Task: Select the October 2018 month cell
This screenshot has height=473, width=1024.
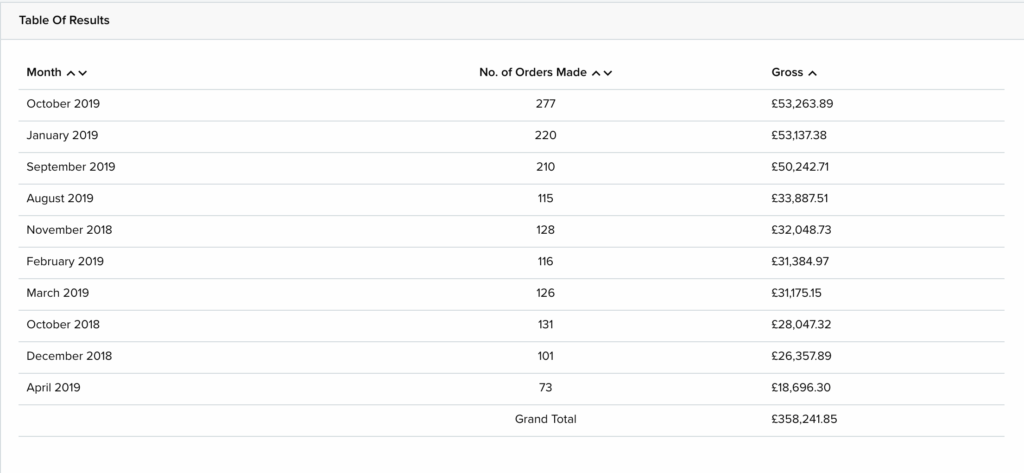Action: tap(63, 324)
